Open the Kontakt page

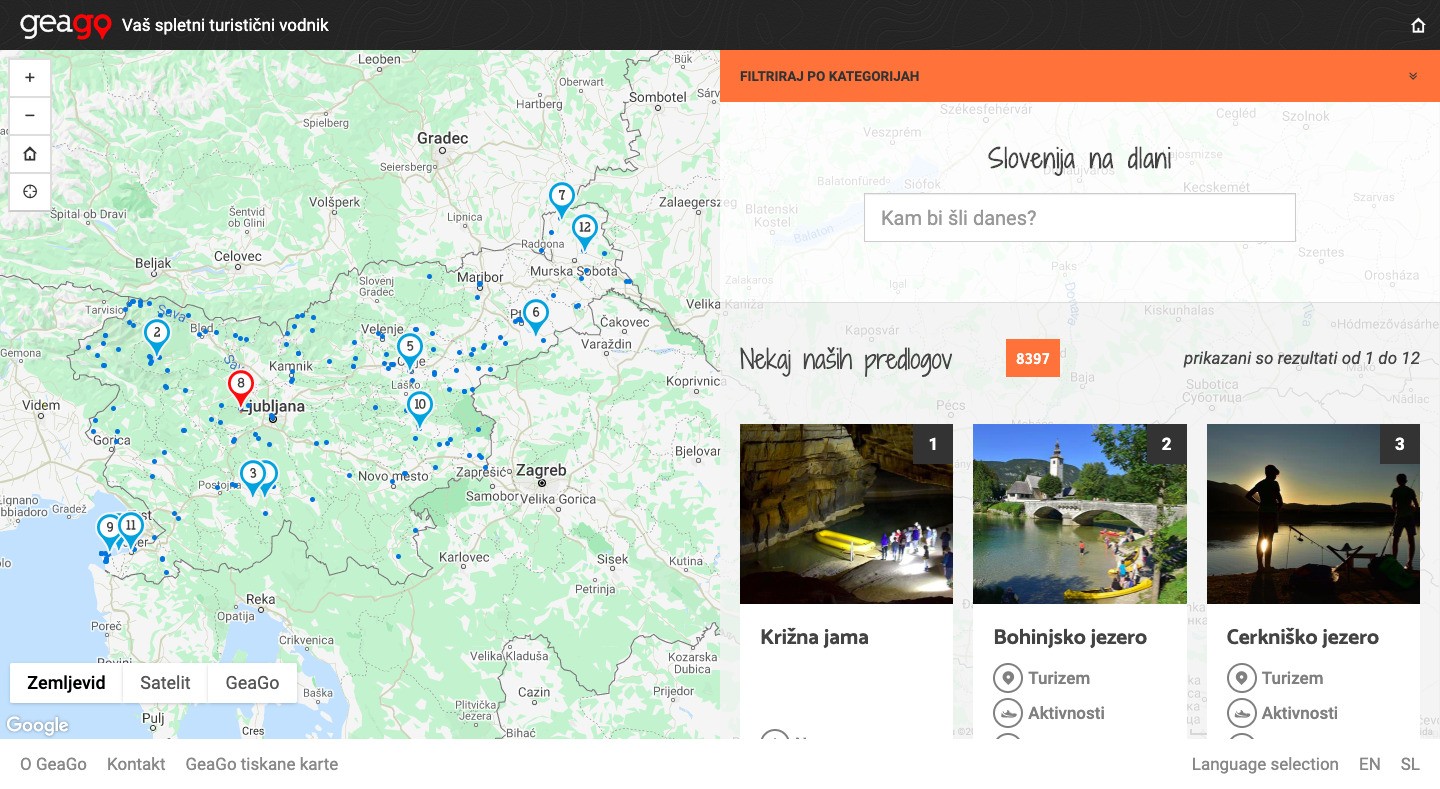coord(136,764)
